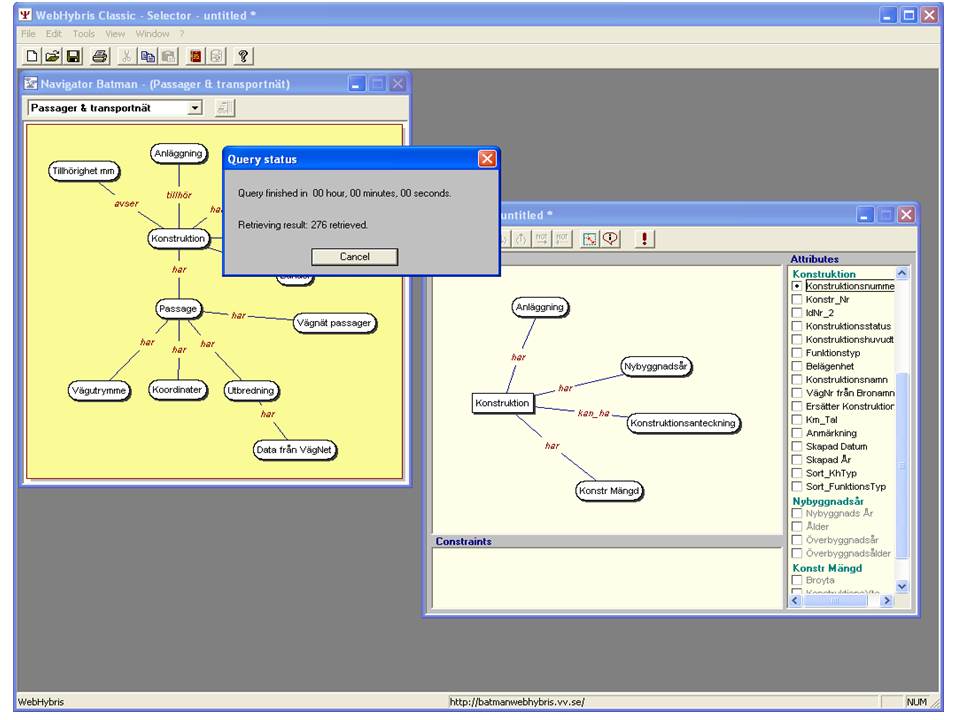Close the Query status dialog
The height and width of the screenshot is (720, 960).
[x=487, y=159]
